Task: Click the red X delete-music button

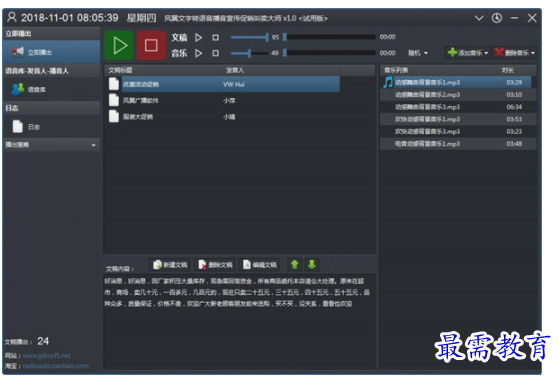Action: 512,53
